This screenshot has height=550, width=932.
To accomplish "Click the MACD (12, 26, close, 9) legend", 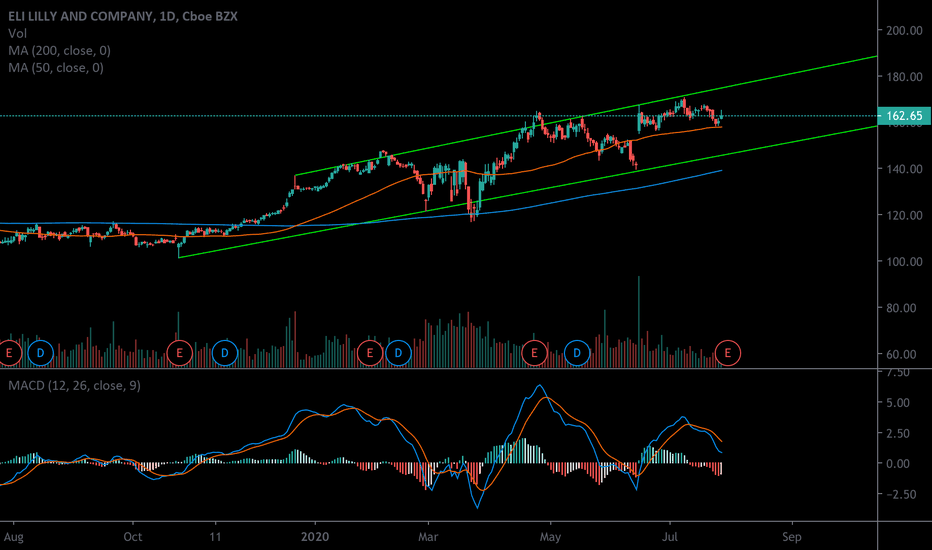I will [74, 386].
